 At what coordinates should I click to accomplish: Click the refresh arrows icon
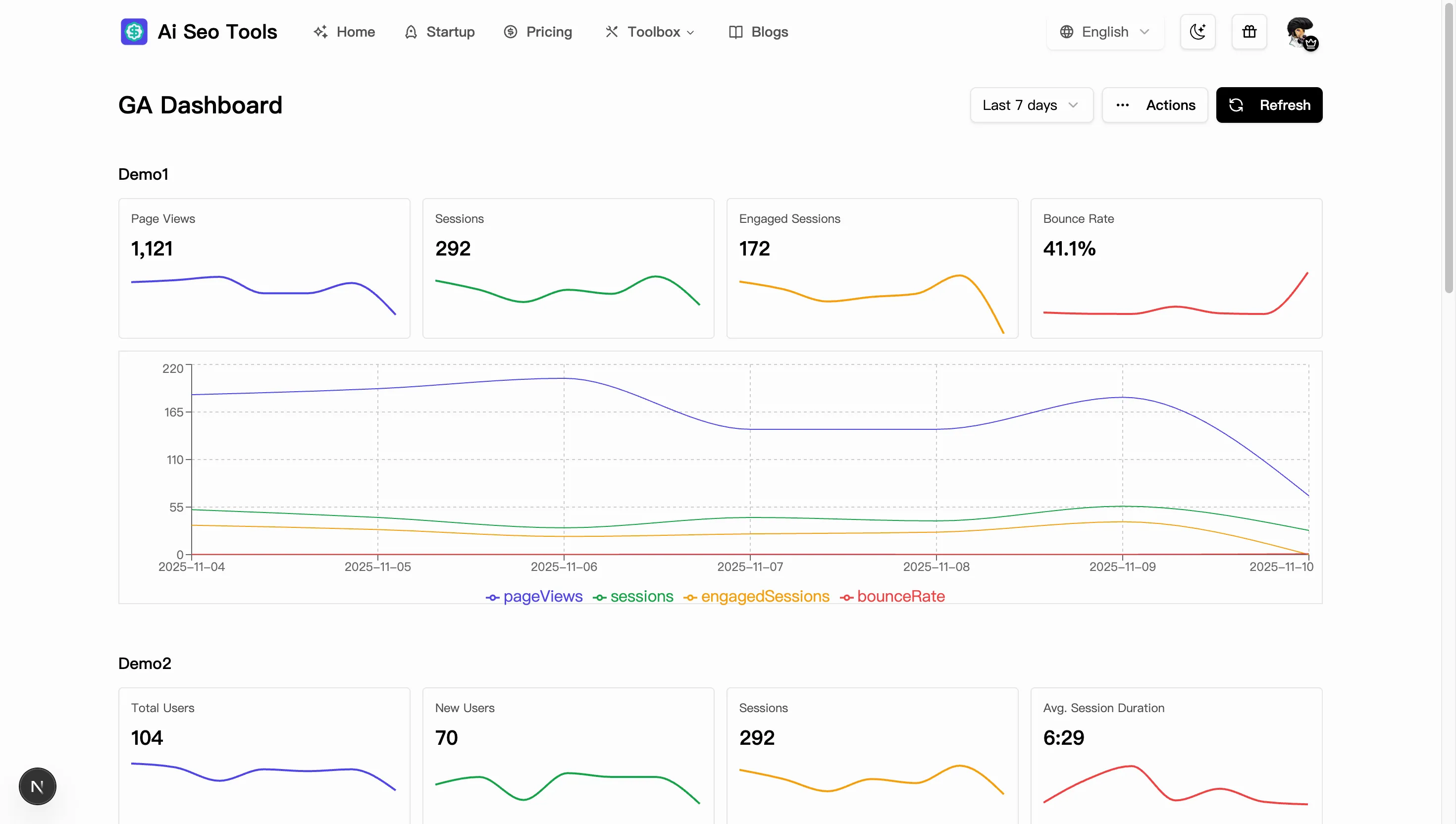(x=1237, y=105)
